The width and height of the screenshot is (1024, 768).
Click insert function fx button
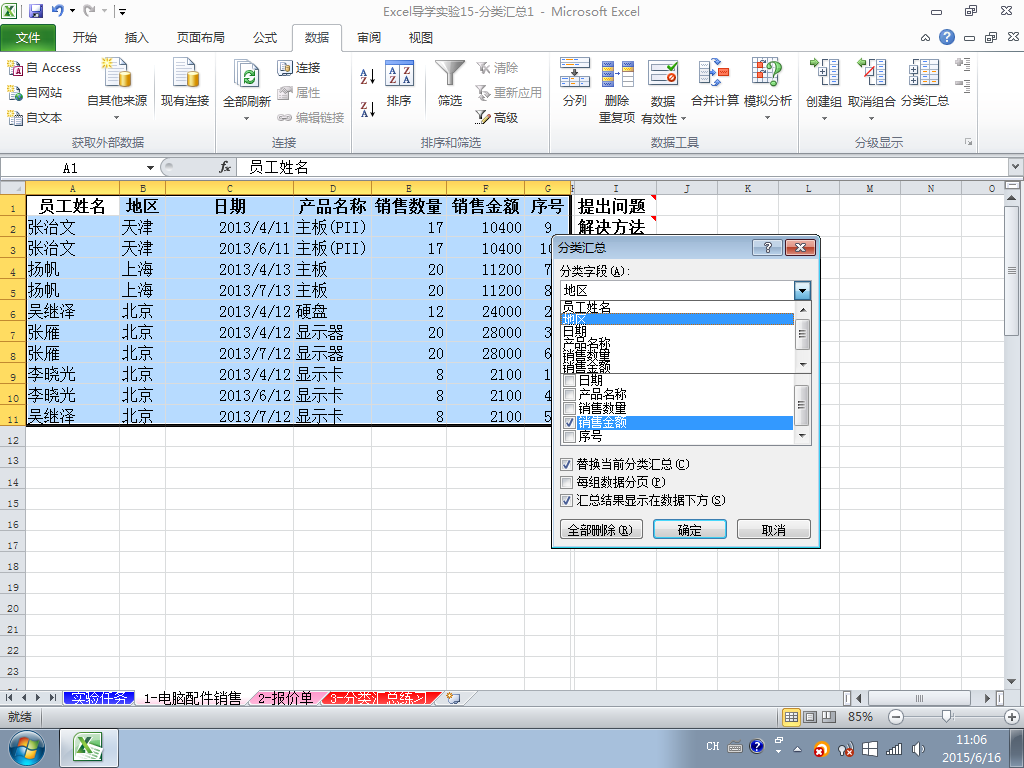[225, 168]
